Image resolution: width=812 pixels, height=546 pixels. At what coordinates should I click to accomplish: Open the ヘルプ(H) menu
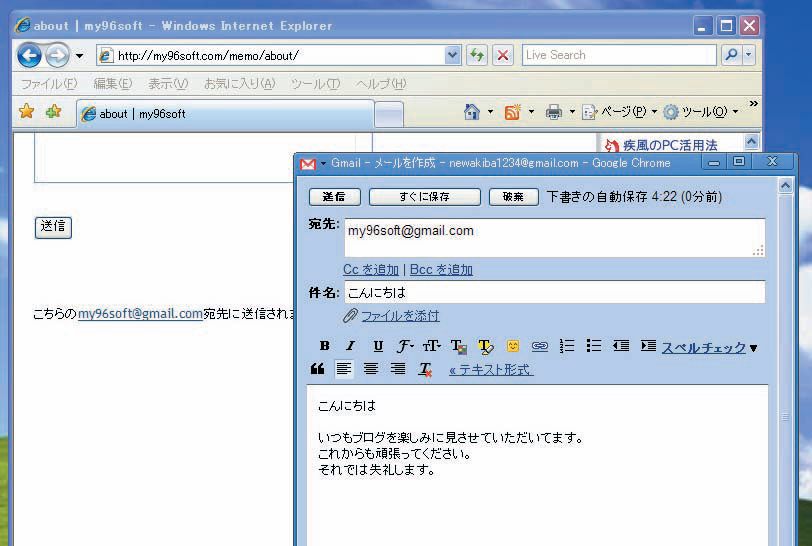381,83
